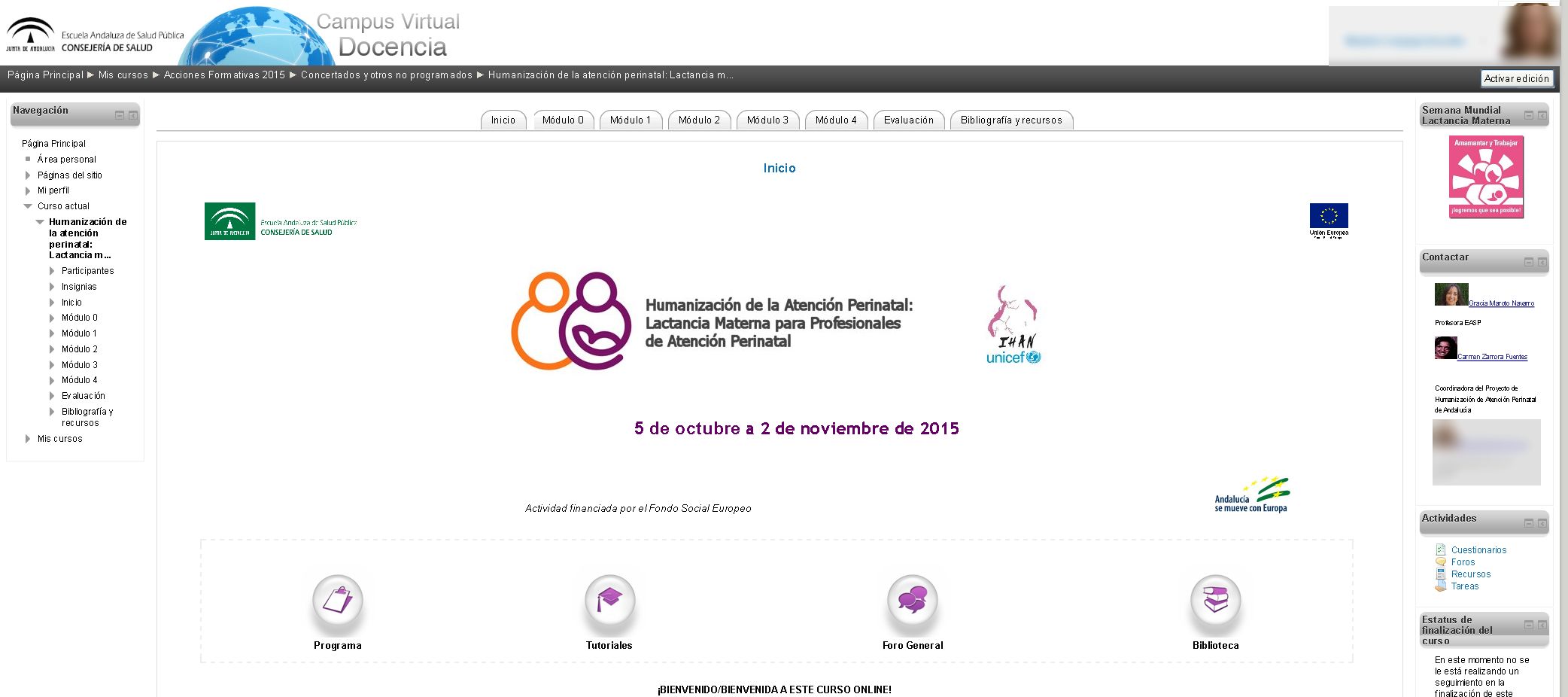Collapse the Curso actual tree node
1568x697 pixels.
pyautogui.click(x=28, y=206)
